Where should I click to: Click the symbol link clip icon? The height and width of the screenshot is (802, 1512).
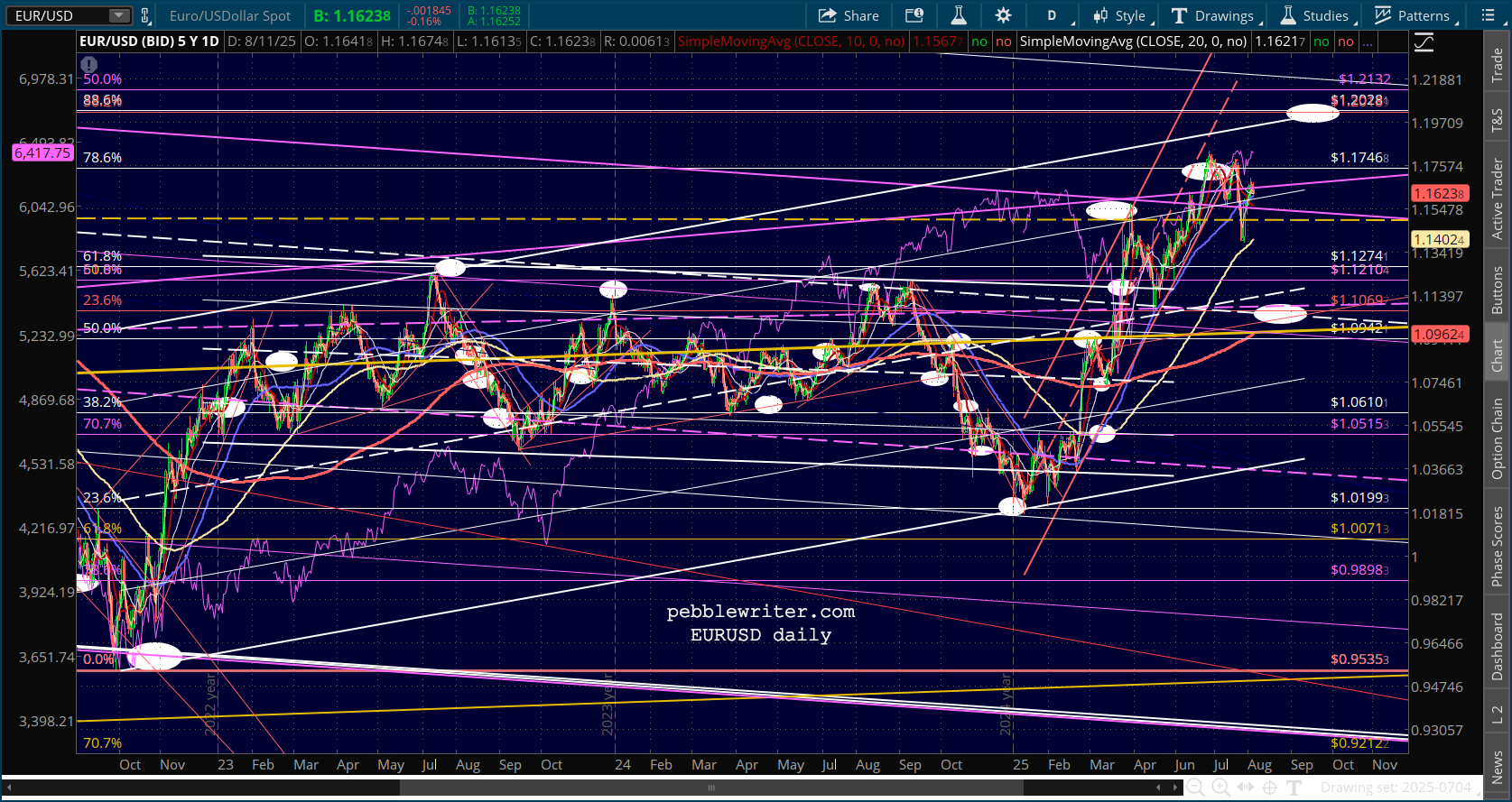[x=144, y=15]
